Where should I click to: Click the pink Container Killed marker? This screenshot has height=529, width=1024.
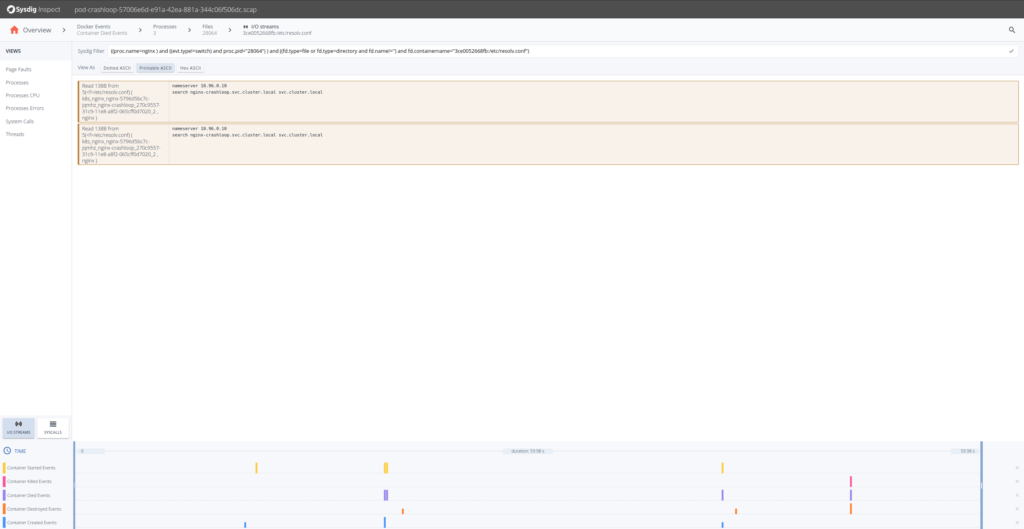850,481
